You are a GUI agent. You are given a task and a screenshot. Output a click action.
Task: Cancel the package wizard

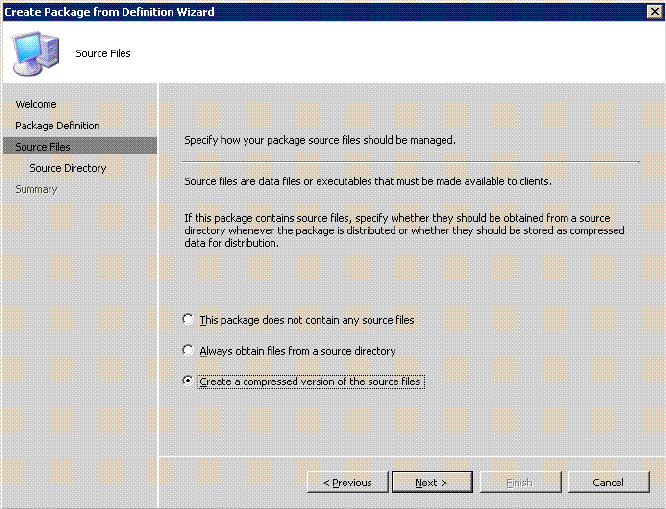point(608,482)
